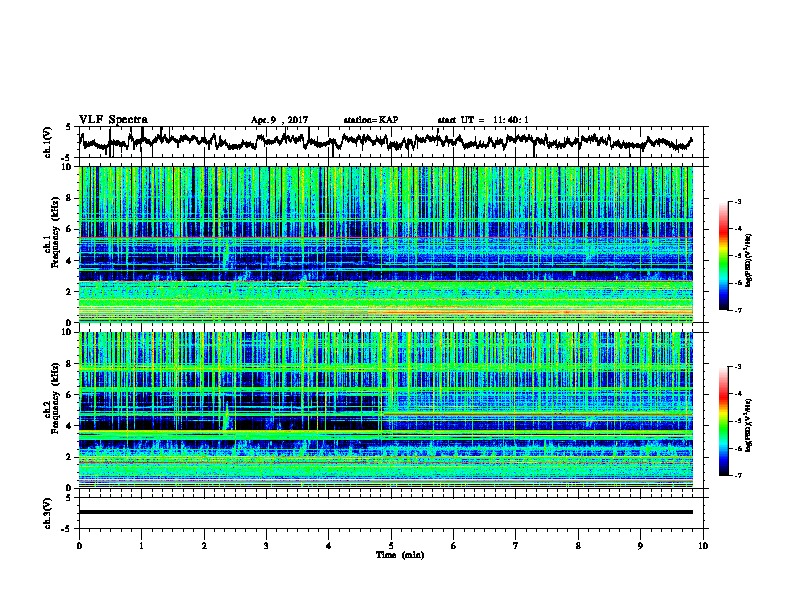The height and width of the screenshot is (612, 792).
Task: Click the "start UT = 11:40: 1" label
Action: 483,120
